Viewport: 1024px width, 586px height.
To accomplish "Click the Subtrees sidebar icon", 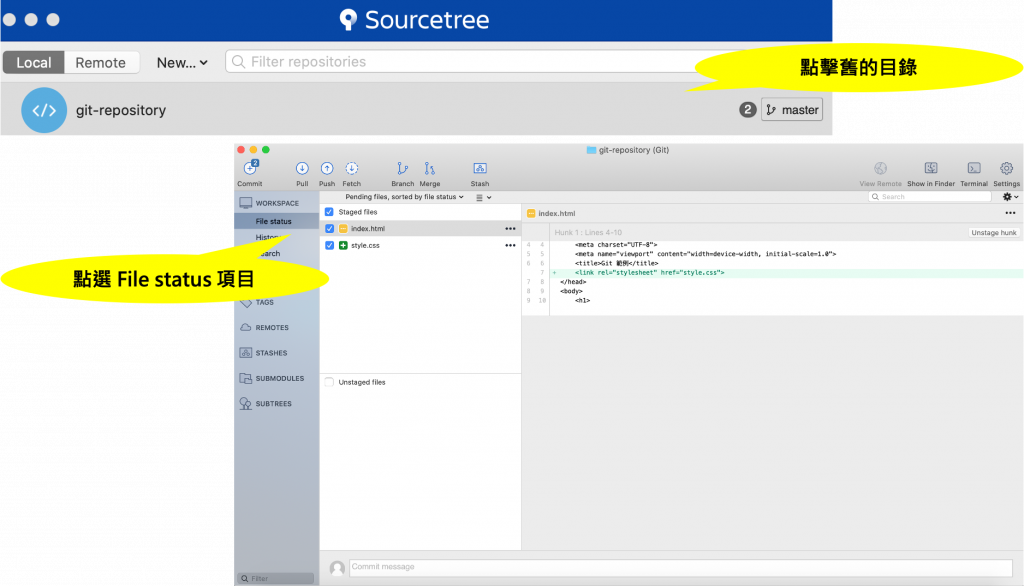I will coord(246,404).
